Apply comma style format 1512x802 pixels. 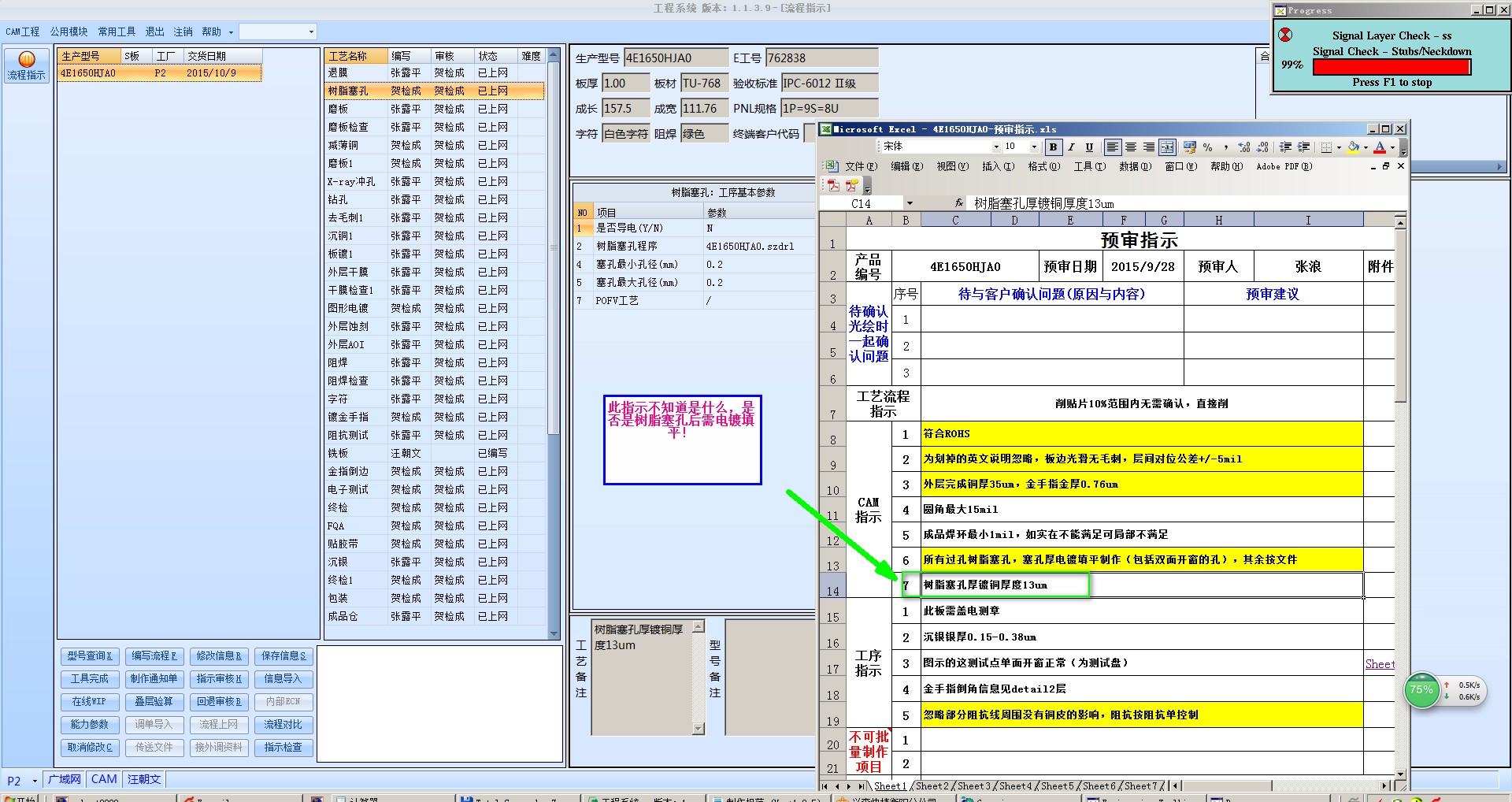pyautogui.click(x=1225, y=147)
